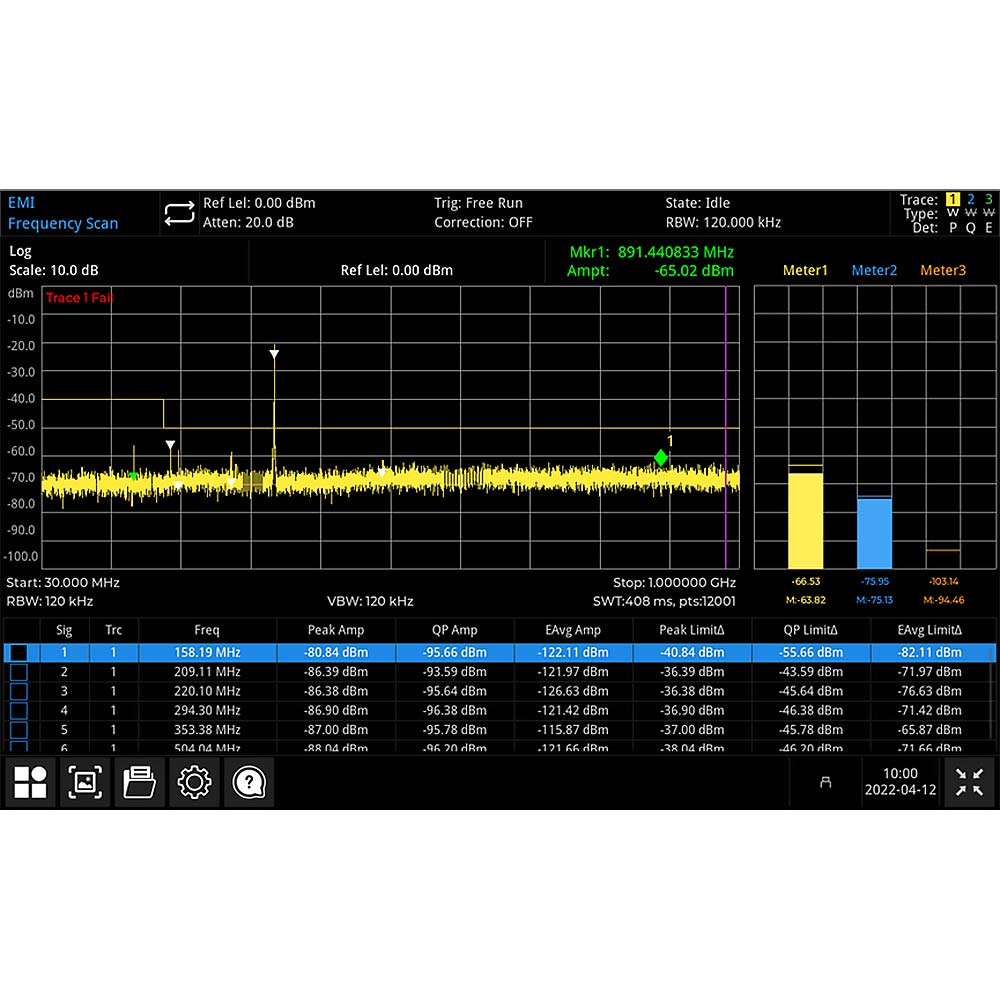The height and width of the screenshot is (1000, 1000).
Task: Click the -93.59 dBm QP amplitude cell
Action: click(454, 672)
